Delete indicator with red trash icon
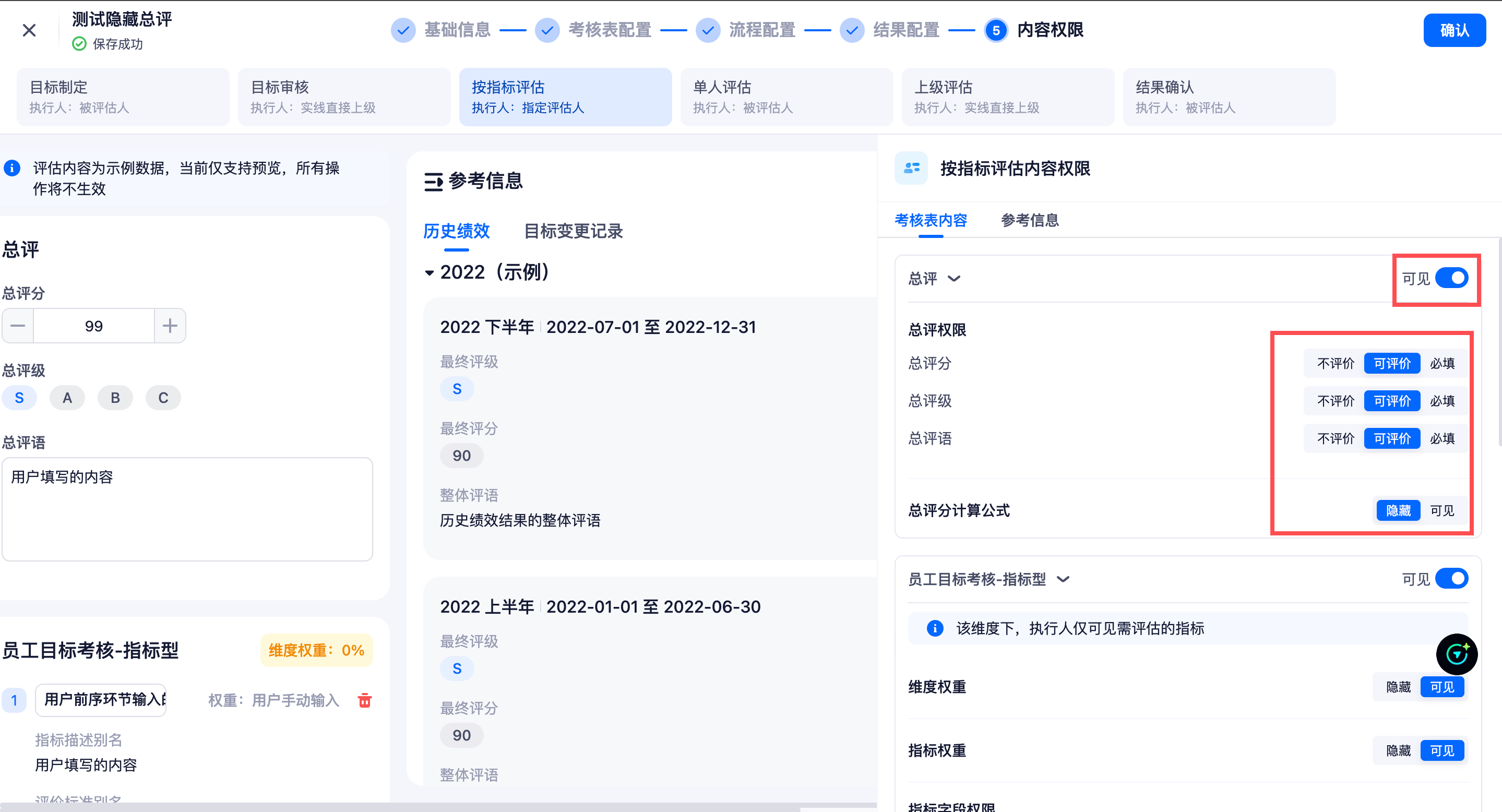This screenshot has width=1502, height=812. 365,700
